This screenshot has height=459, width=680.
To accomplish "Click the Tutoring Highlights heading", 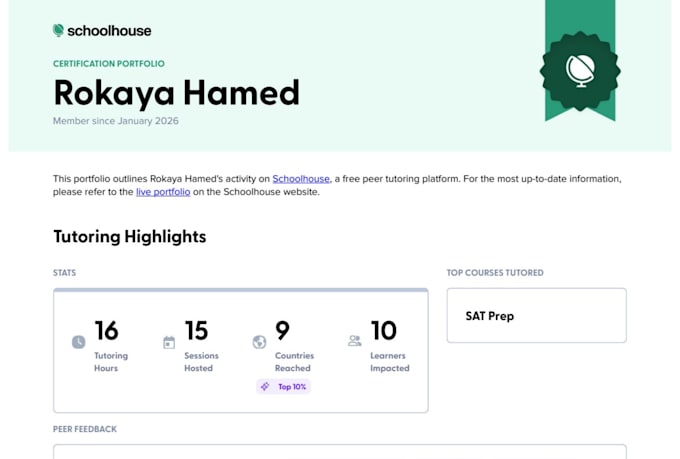I will tap(130, 237).
